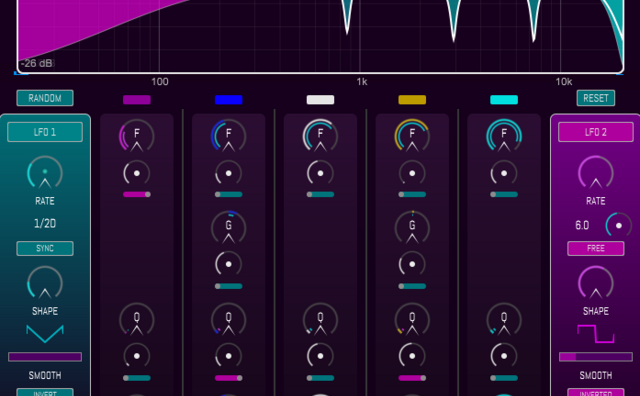Toggle INVERT on LFO 1
The image size is (640, 396).
coord(45,392)
